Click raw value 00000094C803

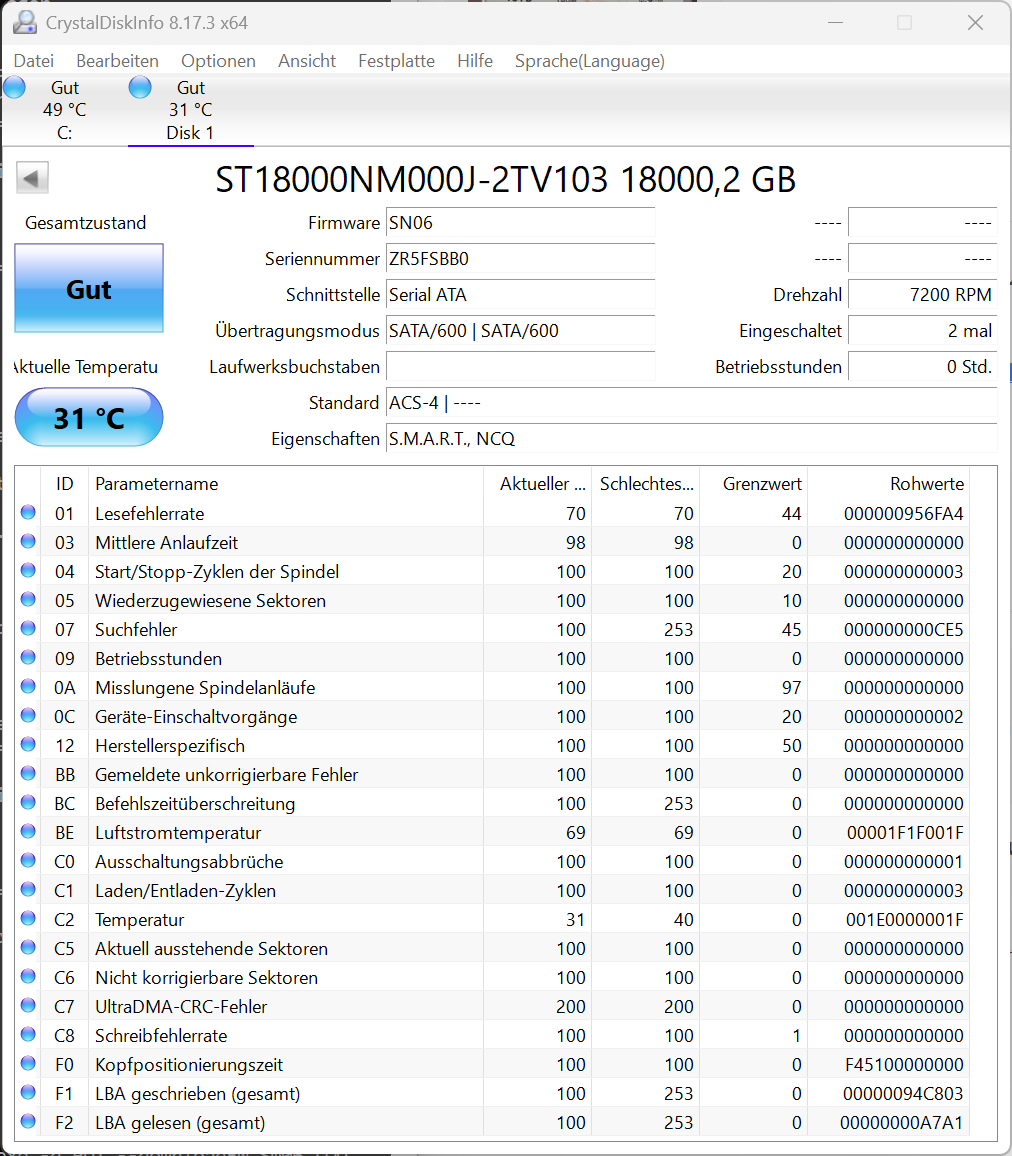904,1094
